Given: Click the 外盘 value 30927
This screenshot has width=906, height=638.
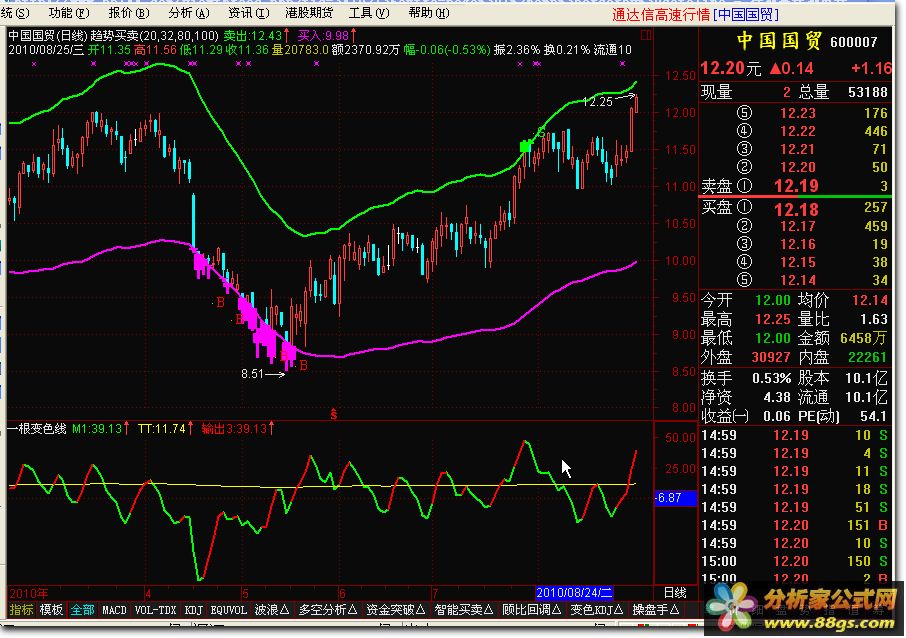Looking at the screenshot, I should [770, 357].
